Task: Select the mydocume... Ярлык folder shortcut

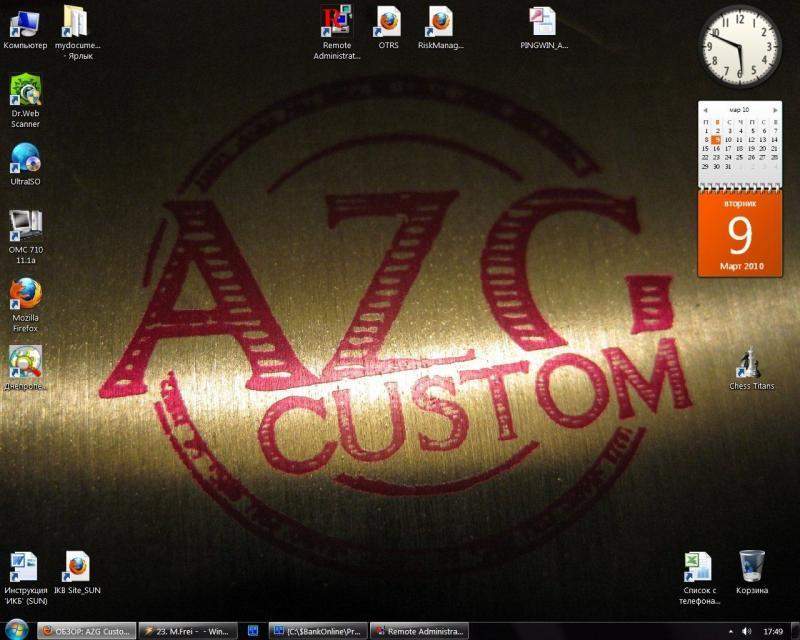Action: click(x=78, y=32)
